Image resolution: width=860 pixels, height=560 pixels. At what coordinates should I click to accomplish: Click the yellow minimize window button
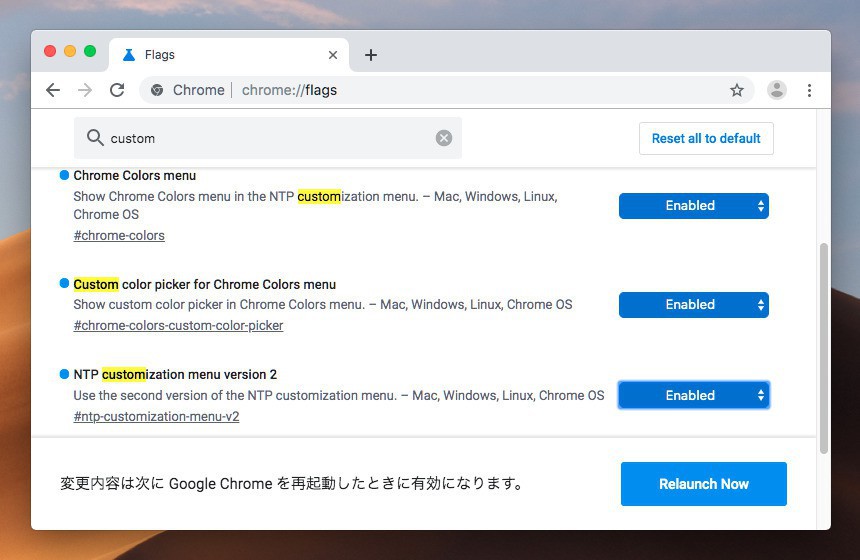click(x=70, y=51)
